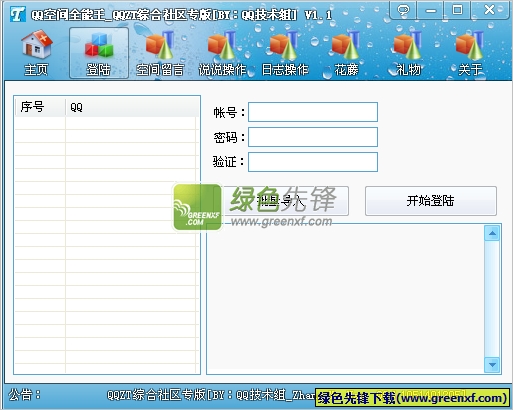
Task: Click the 帐号 account input field
Action: click(313, 112)
